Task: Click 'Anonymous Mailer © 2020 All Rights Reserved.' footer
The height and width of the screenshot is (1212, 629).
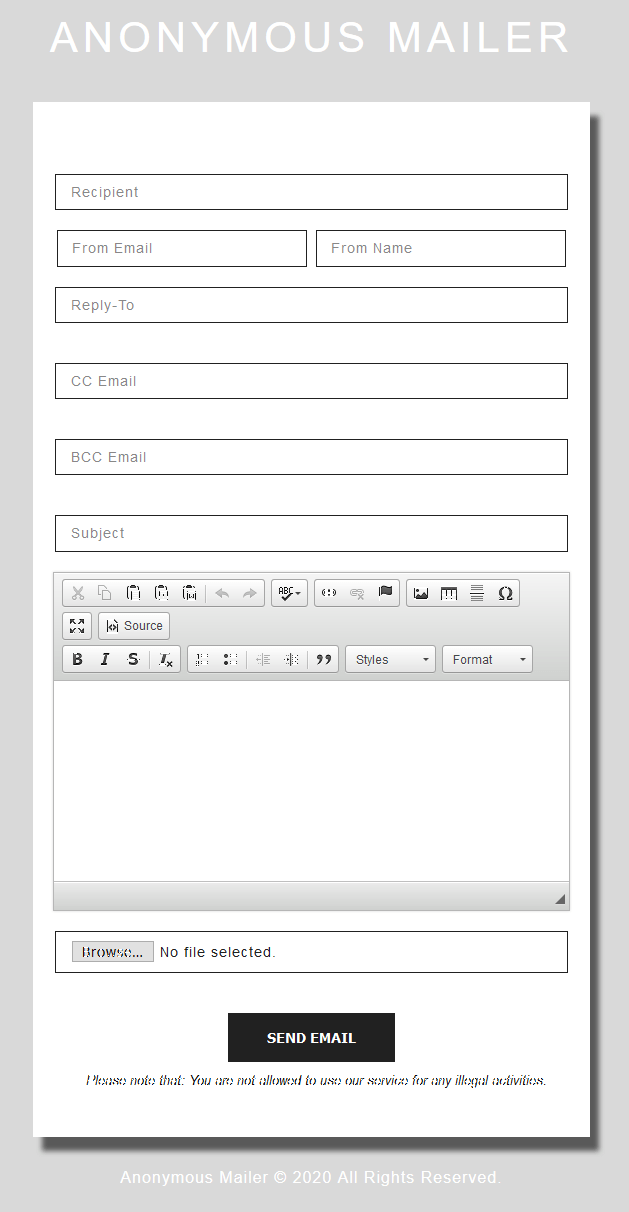Action: 310,1178
